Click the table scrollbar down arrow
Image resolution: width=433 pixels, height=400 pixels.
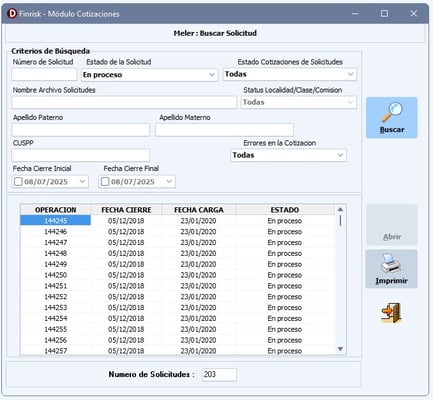[x=340, y=349]
